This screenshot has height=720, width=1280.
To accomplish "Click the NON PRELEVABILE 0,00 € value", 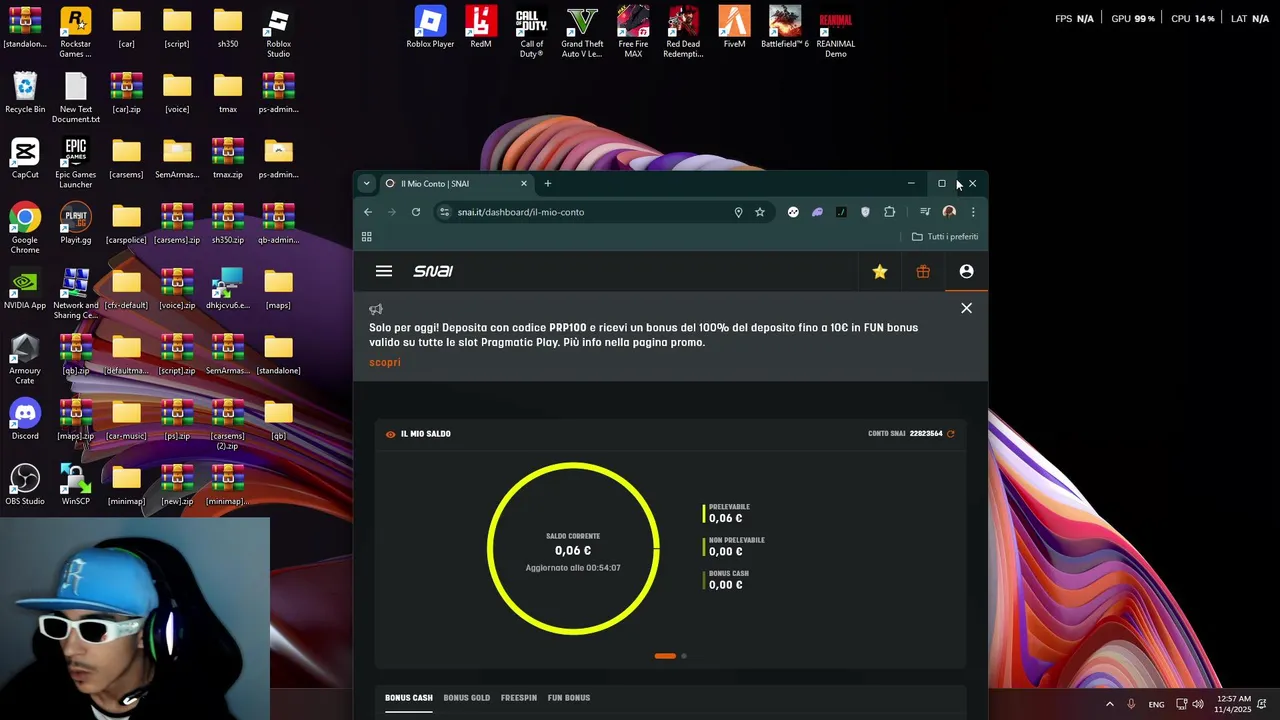I will 726,551.
